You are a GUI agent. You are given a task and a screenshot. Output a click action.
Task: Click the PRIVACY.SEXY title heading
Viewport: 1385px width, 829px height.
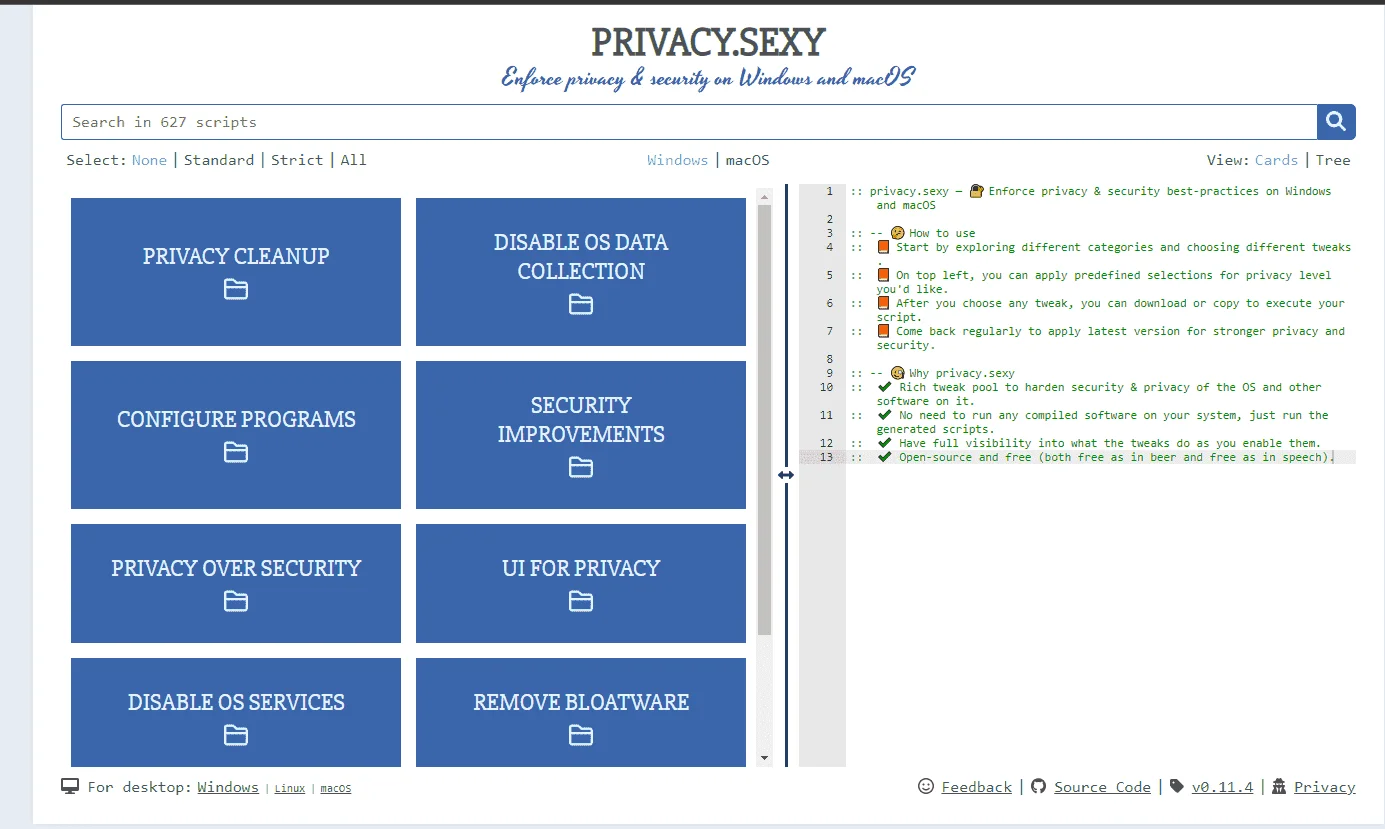pyautogui.click(x=708, y=42)
